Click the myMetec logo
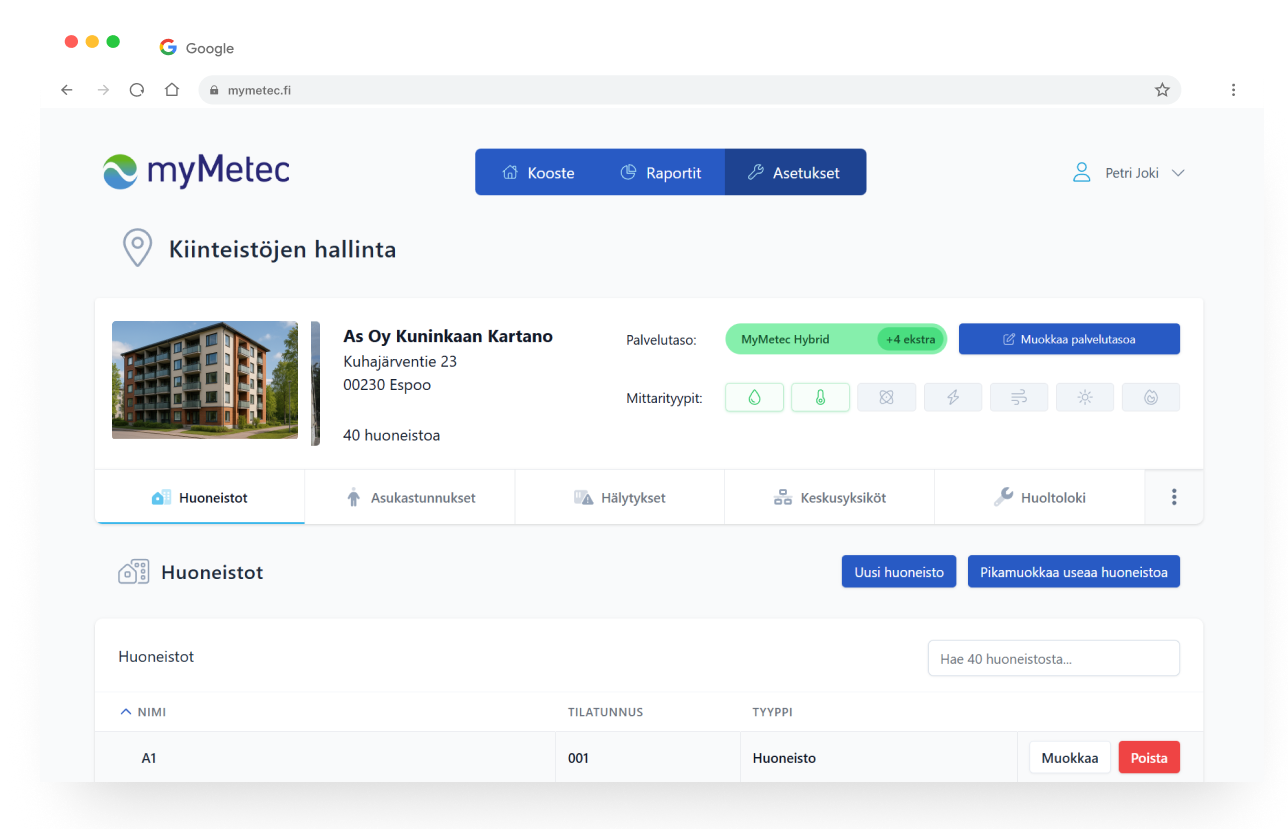 point(196,171)
